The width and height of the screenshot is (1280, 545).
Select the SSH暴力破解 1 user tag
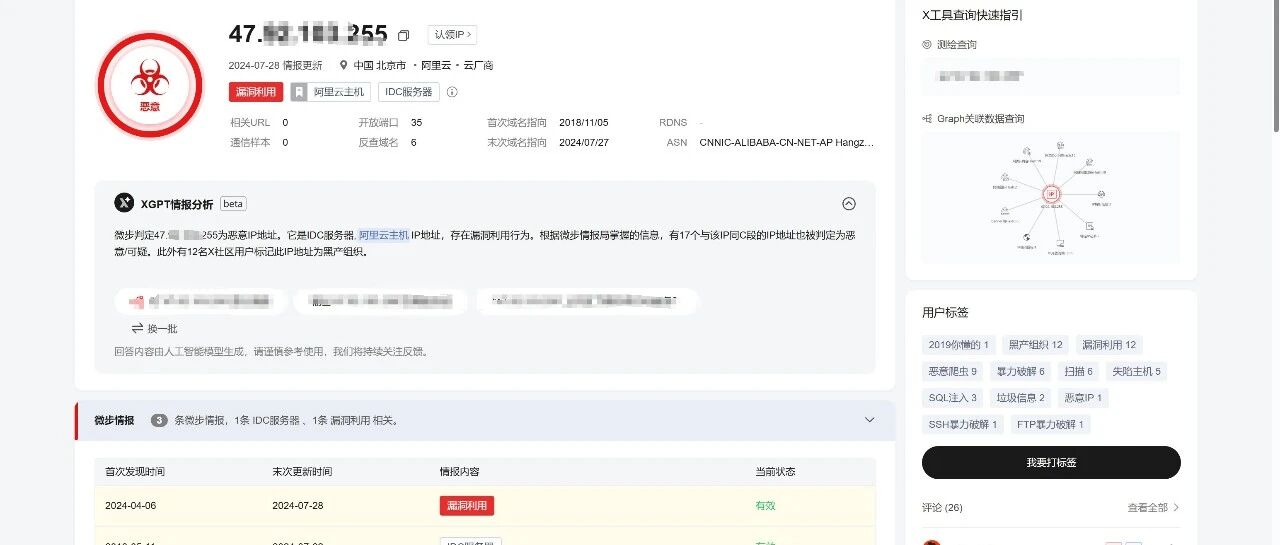click(964, 424)
